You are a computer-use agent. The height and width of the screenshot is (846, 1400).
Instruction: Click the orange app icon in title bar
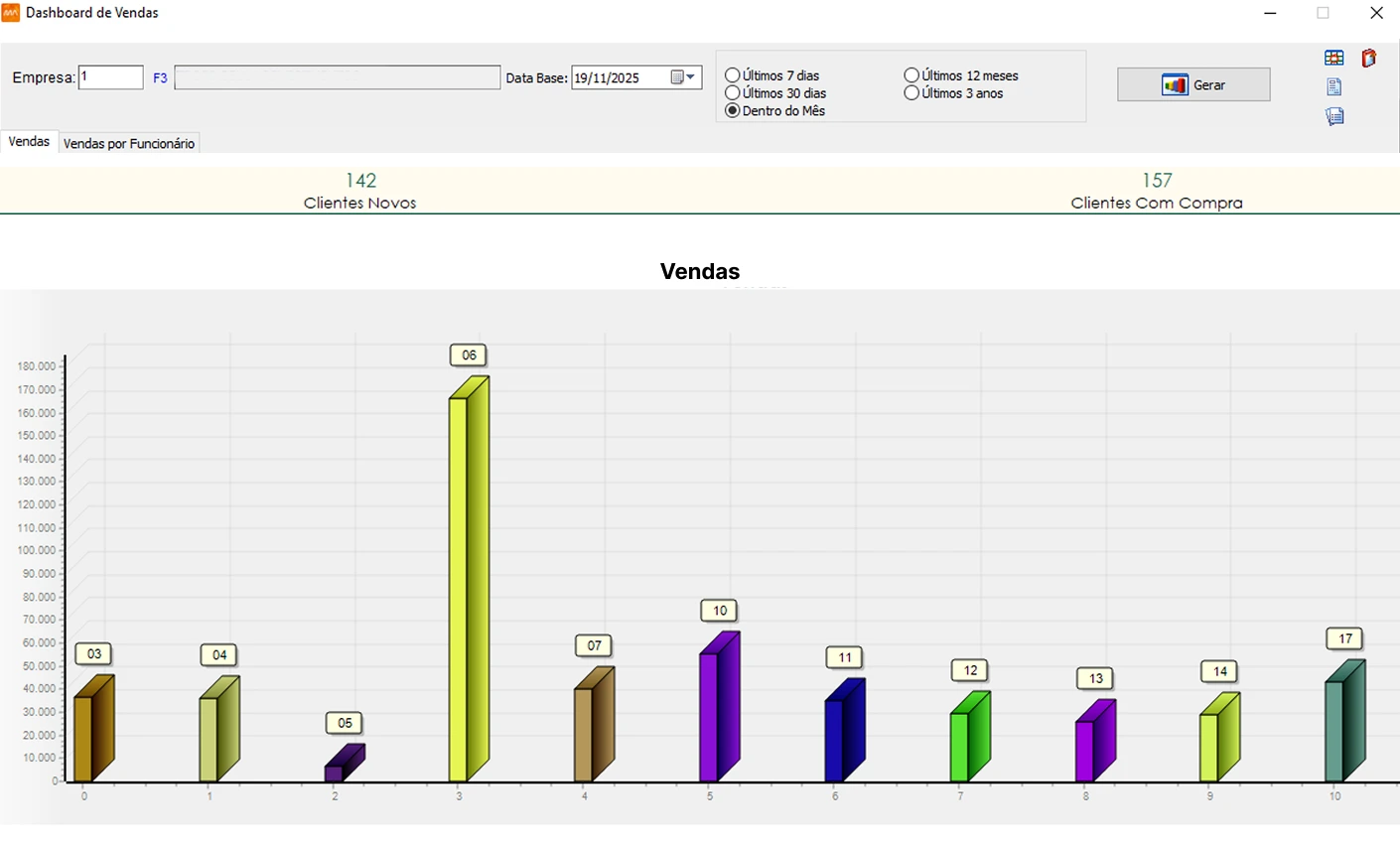(x=11, y=13)
